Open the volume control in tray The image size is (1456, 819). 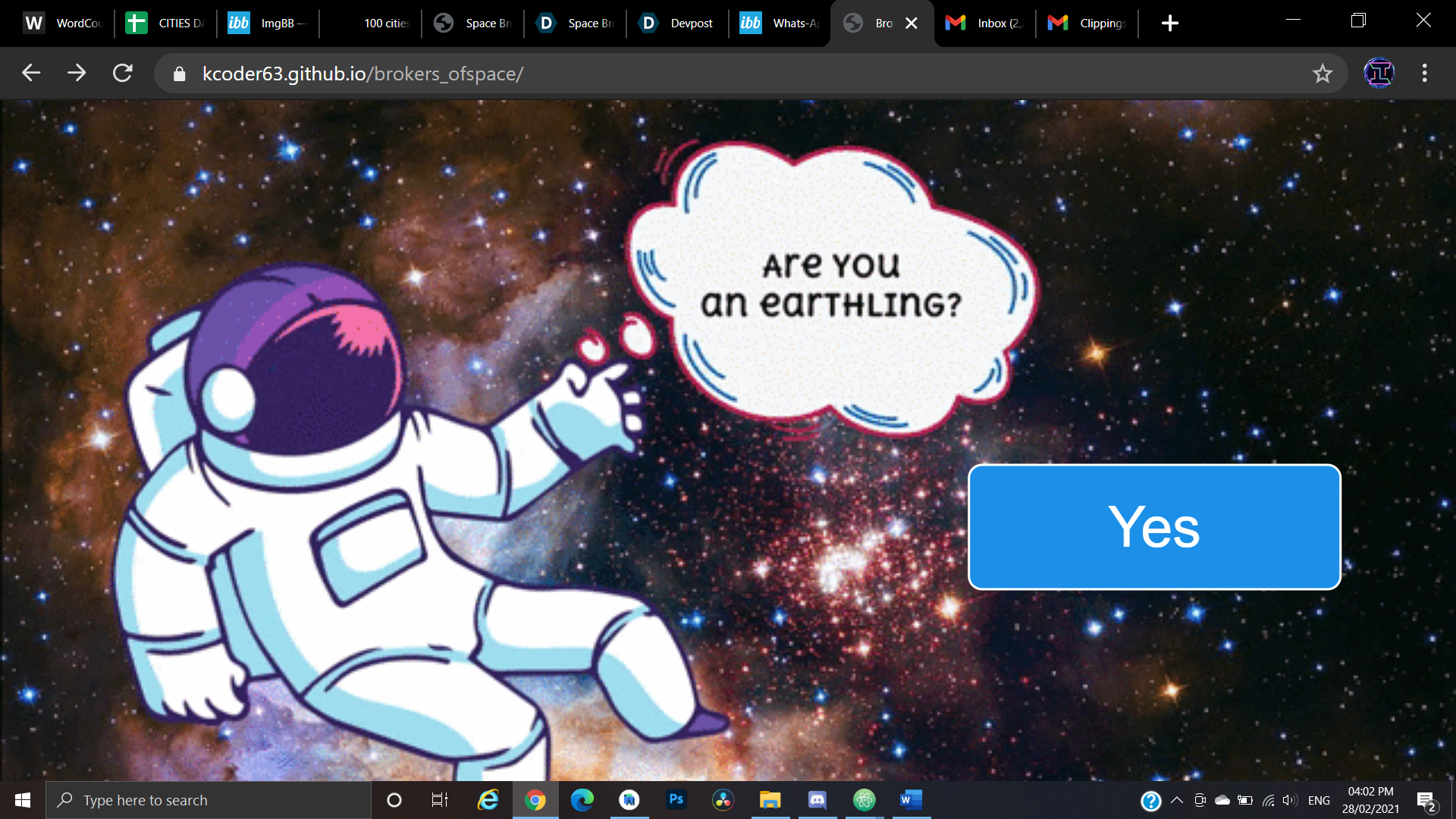(1289, 800)
